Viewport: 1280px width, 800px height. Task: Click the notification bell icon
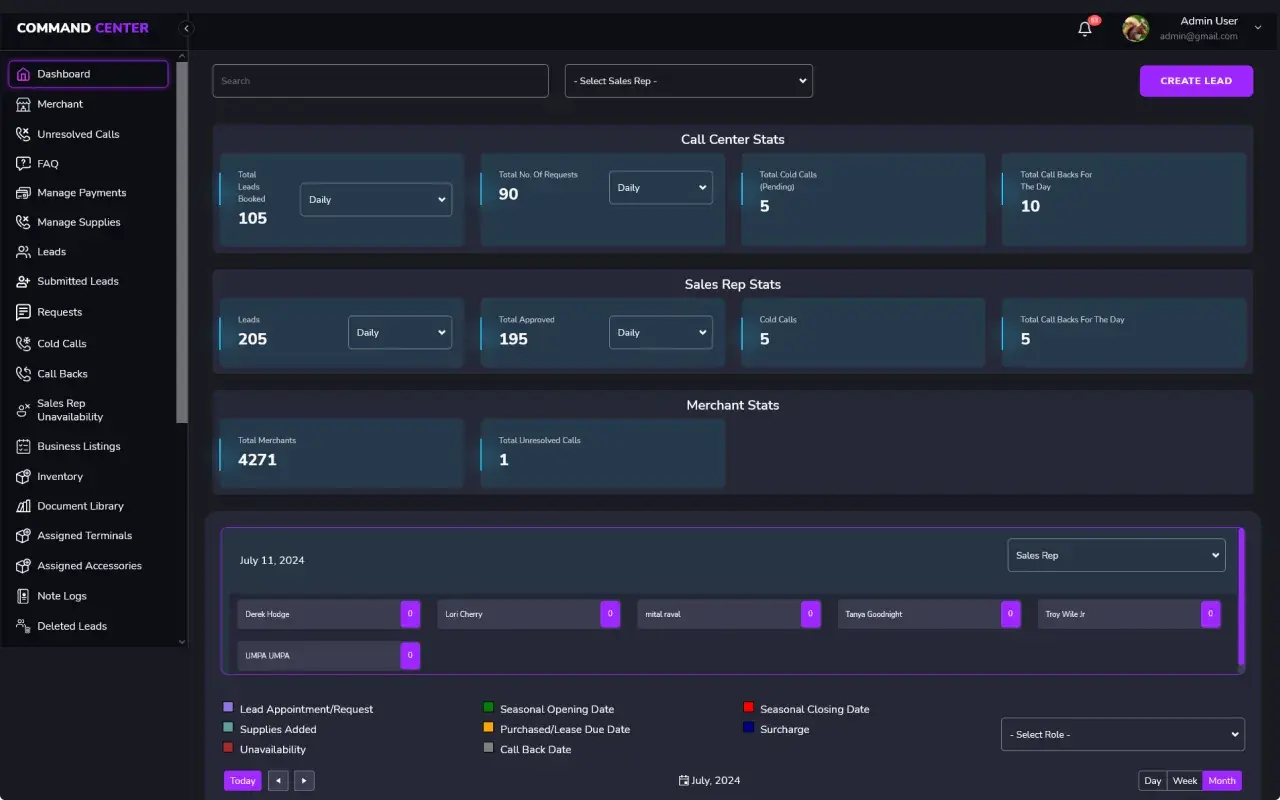[x=1085, y=29]
